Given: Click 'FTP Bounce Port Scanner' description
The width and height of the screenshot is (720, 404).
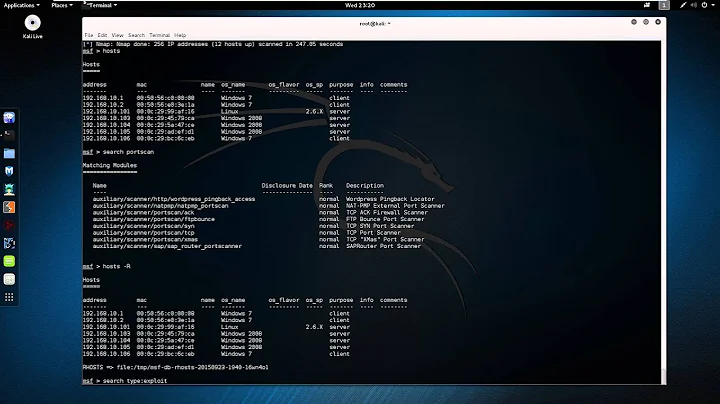Looking at the screenshot, I should pyautogui.click(x=385, y=219).
